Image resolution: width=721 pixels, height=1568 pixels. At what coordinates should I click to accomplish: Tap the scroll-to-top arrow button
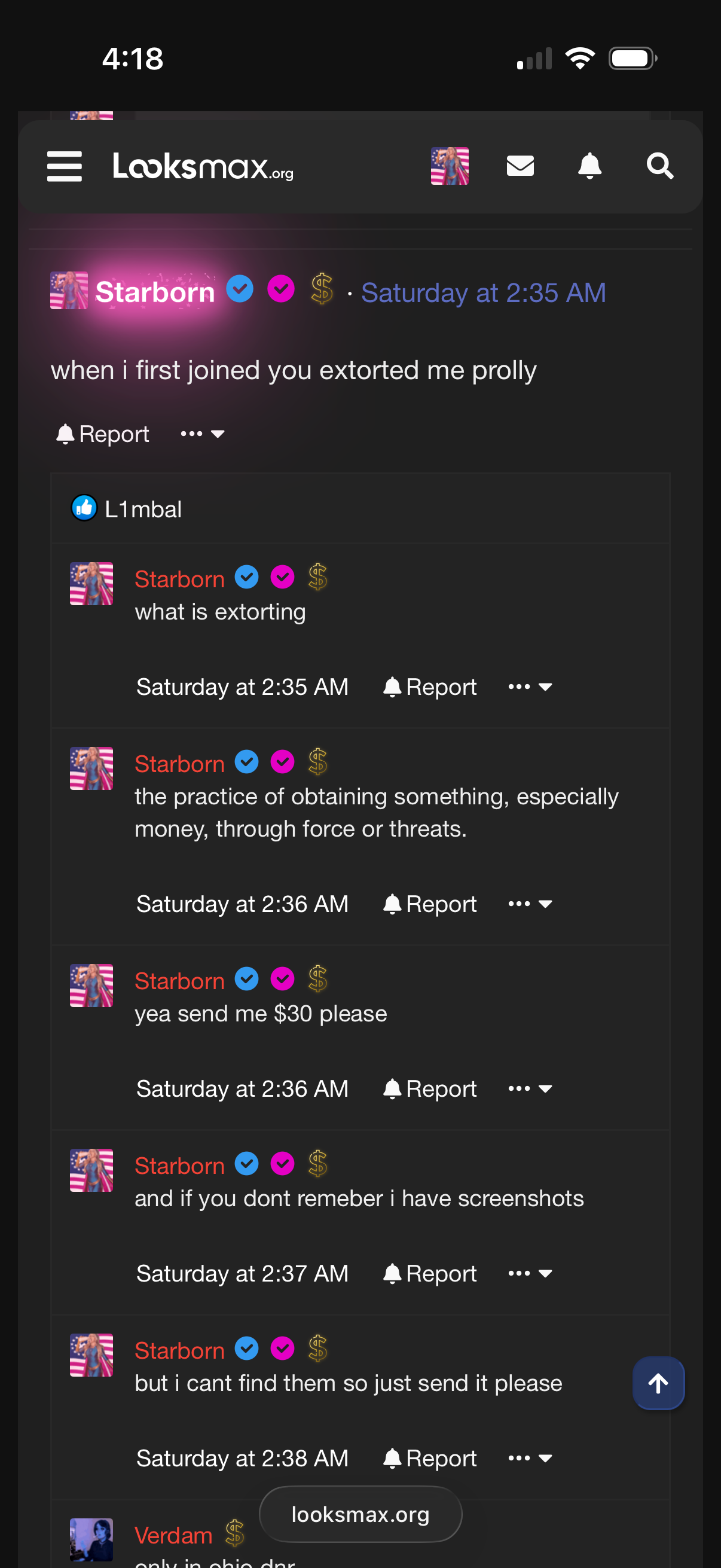coord(658,1383)
